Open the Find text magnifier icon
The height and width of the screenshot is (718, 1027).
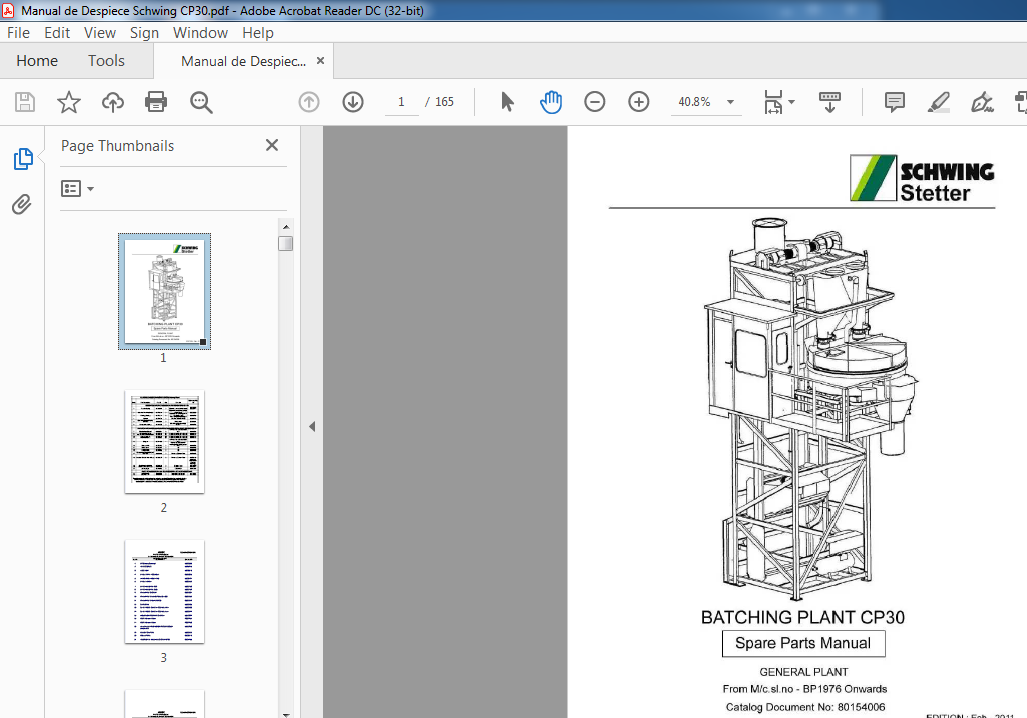coord(201,102)
